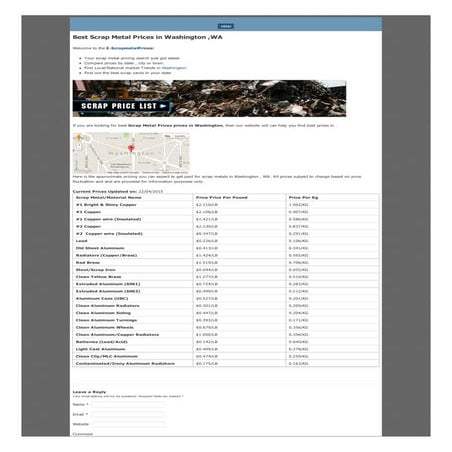Screen dimensions: 452x452
Task: Click the Extruded Aluminum (6063) row
Action: tap(226, 291)
